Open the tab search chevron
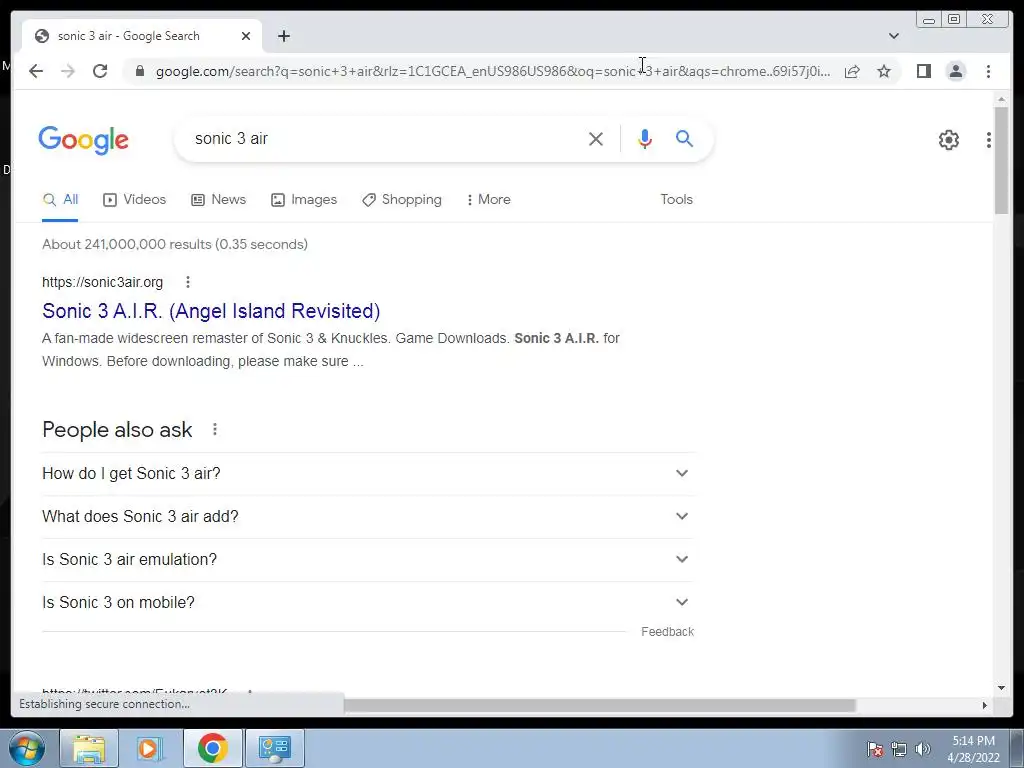 893,36
